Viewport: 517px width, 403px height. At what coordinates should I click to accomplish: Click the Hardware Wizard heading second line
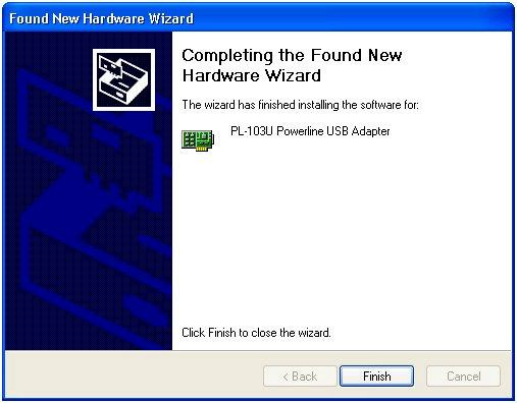click(x=252, y=75)
